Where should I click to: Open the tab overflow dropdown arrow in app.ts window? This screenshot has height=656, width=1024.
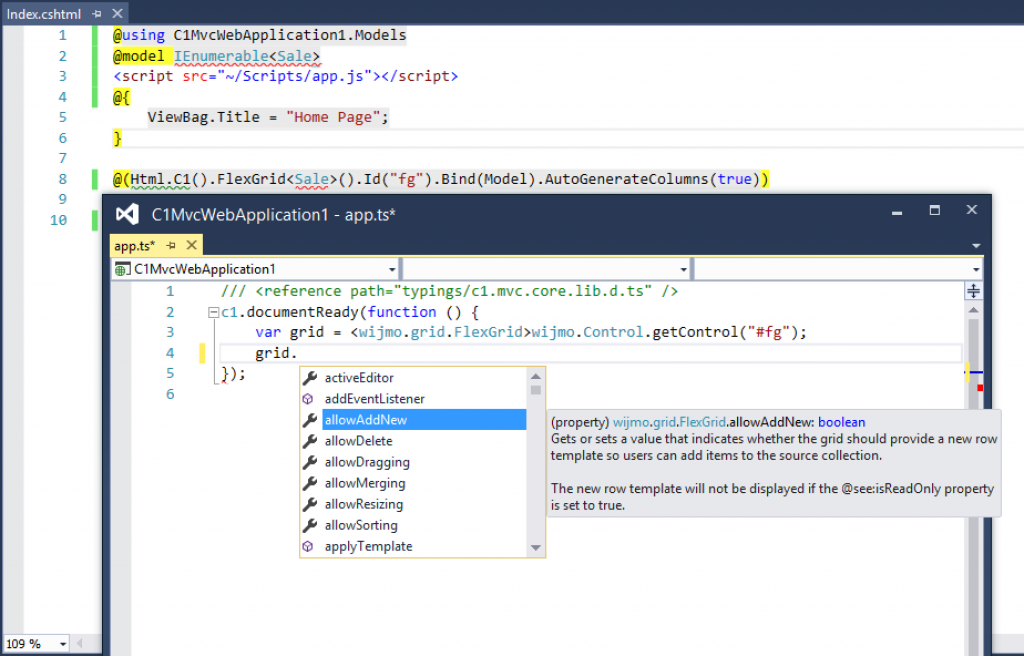click(x=976, y=246)
